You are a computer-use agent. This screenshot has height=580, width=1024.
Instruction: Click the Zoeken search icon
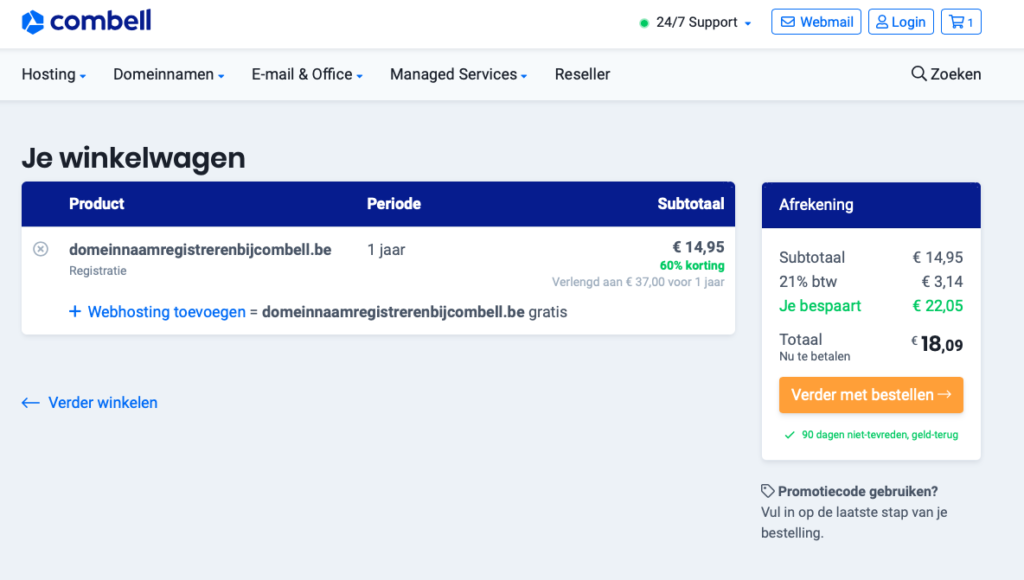918,74
